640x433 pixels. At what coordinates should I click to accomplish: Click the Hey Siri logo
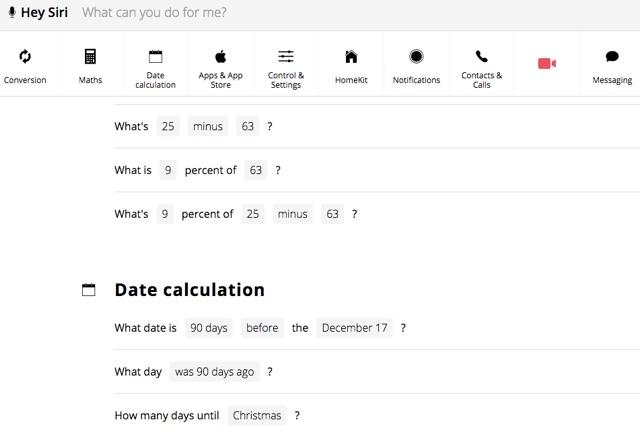pos(38,14)
